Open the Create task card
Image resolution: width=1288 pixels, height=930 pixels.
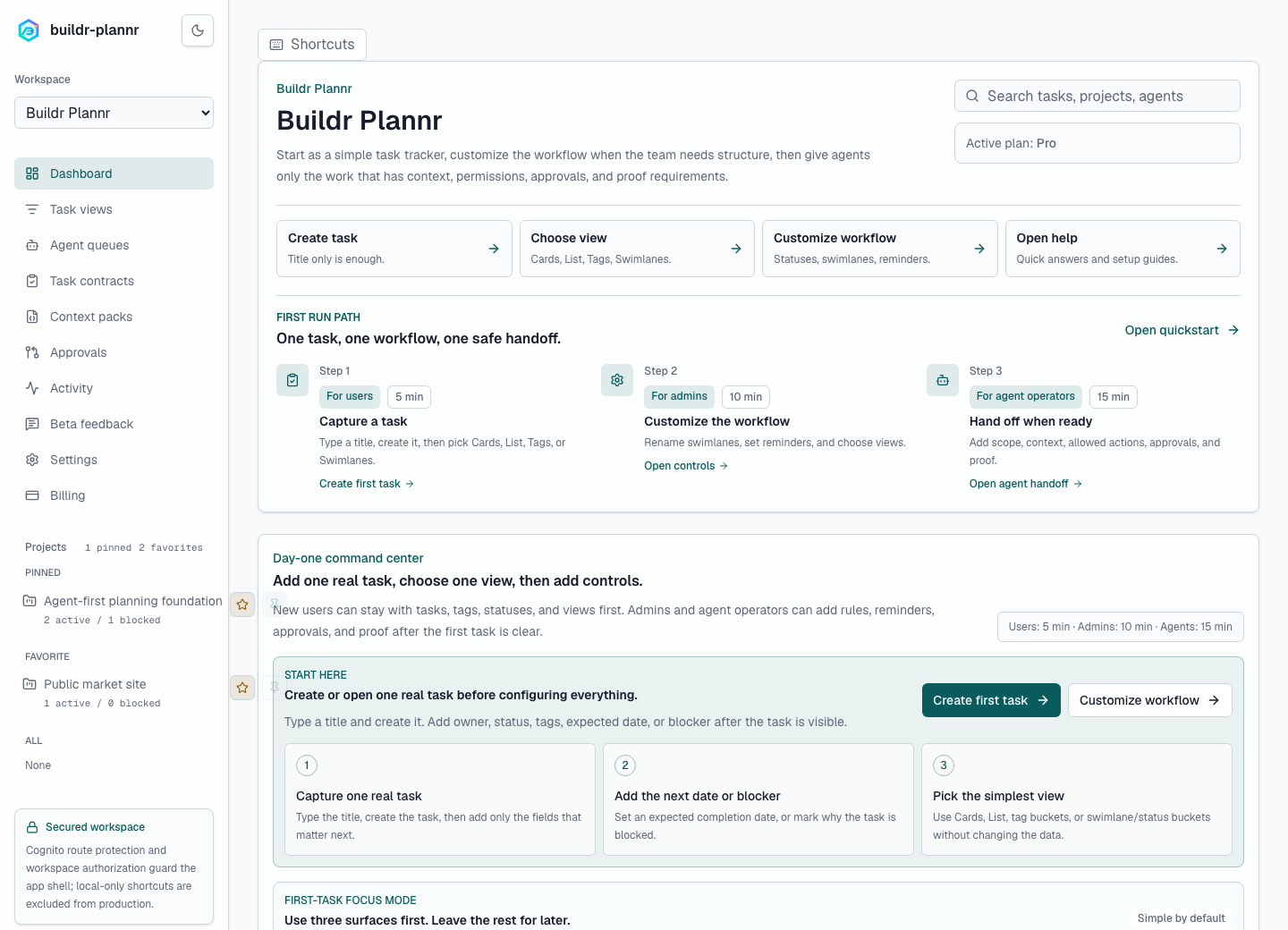coord(394,249)
